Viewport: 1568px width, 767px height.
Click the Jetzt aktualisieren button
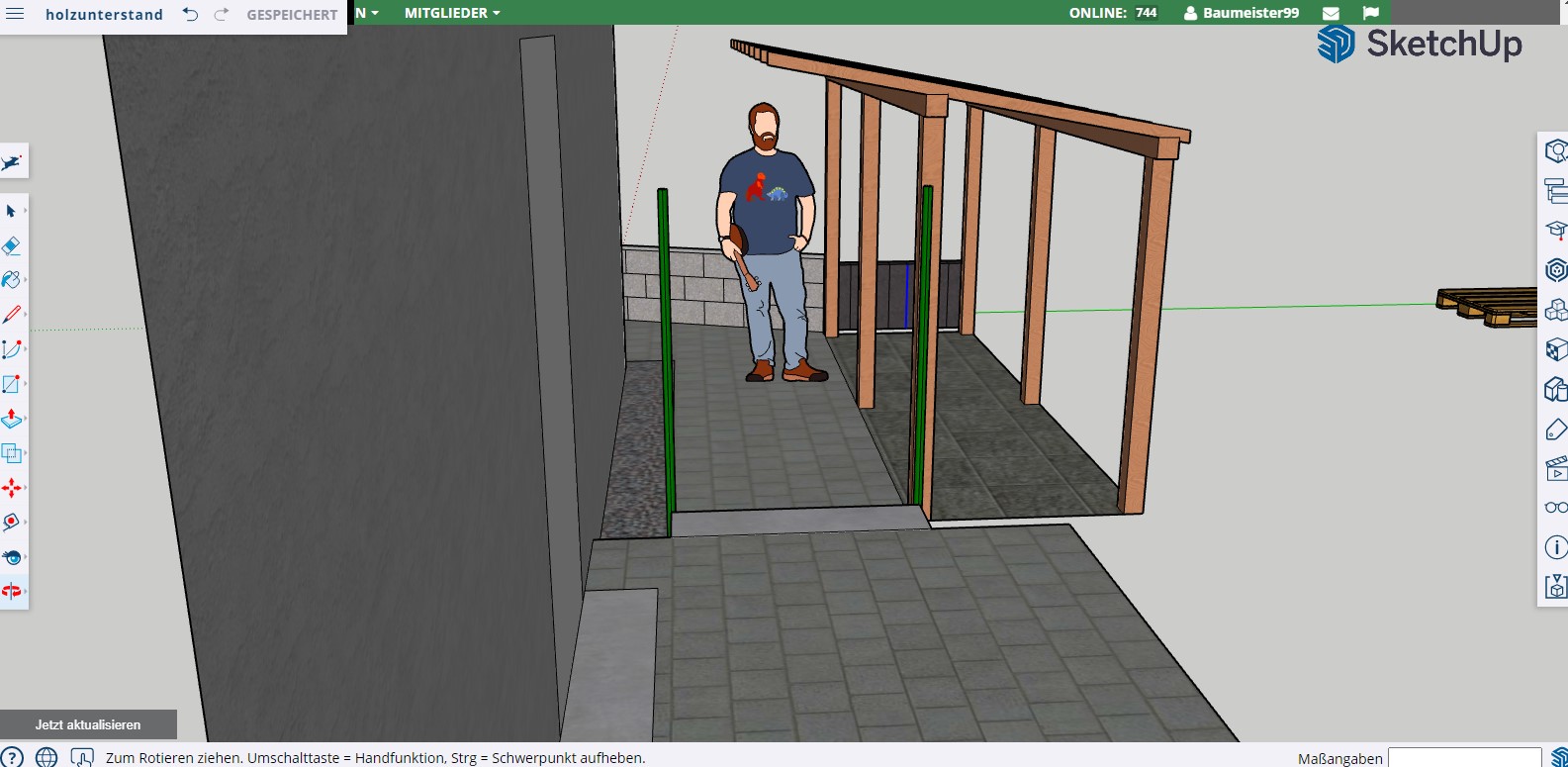pos(88,724)
